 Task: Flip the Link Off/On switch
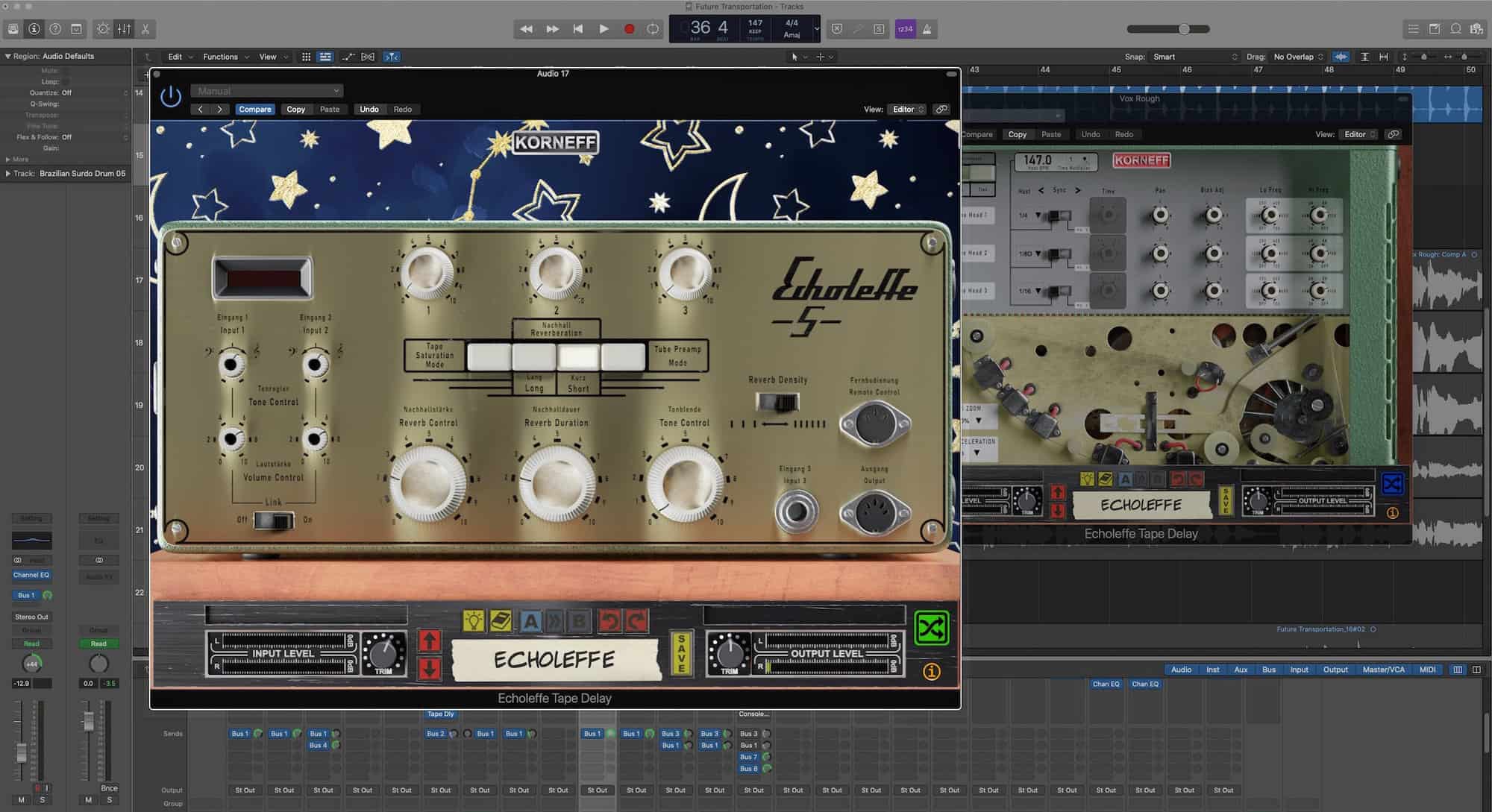pos(273,520)
